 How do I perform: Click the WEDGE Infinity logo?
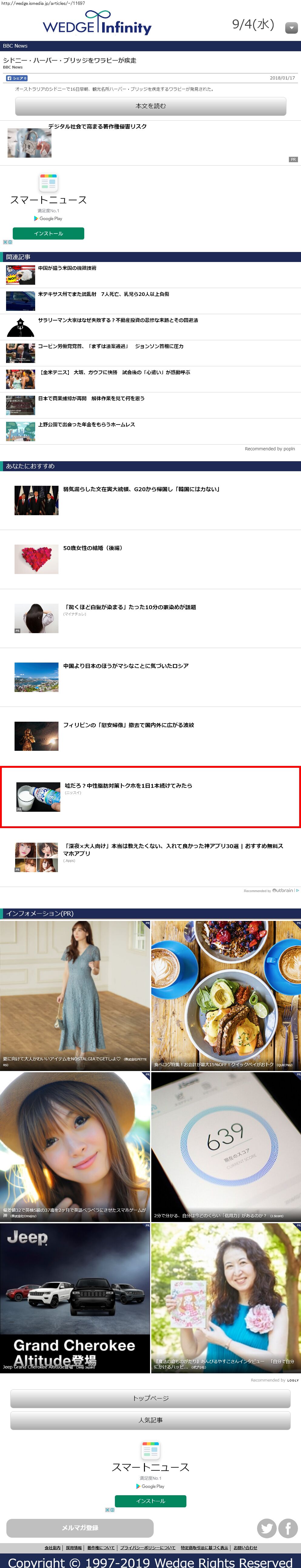click(x=97, y=23)
